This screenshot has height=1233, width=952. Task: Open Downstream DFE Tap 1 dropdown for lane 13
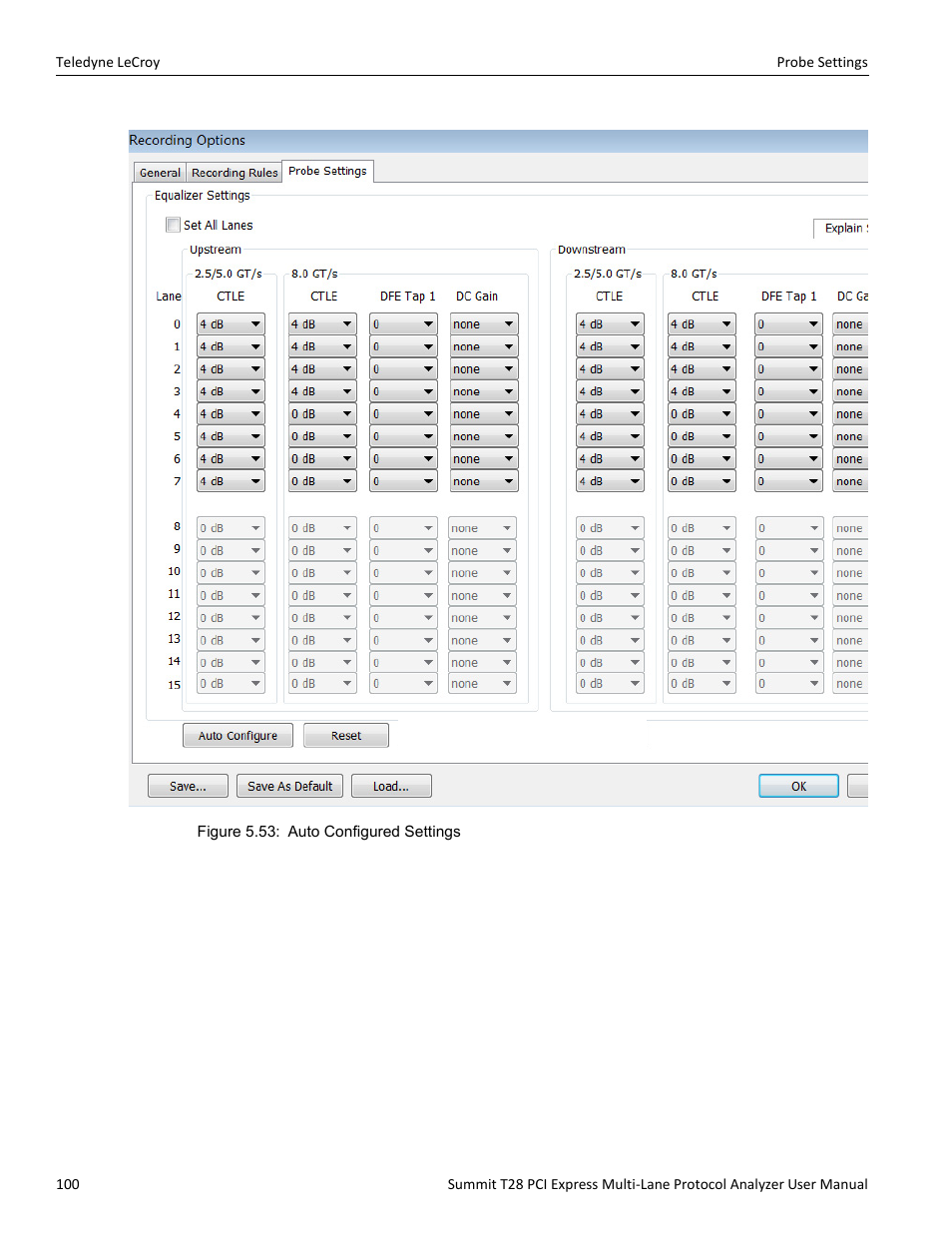788,641
